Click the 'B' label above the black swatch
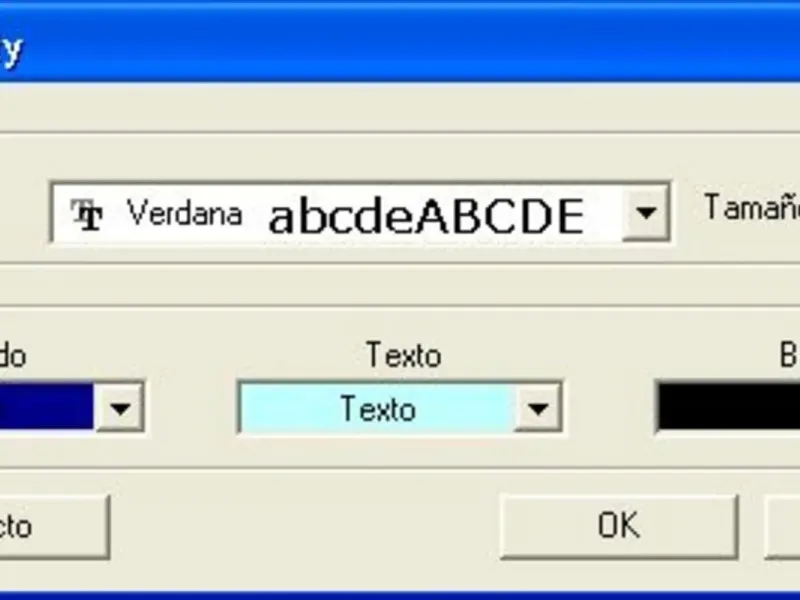This screenshot has height=600, width=800. click(x=789, y=355)
